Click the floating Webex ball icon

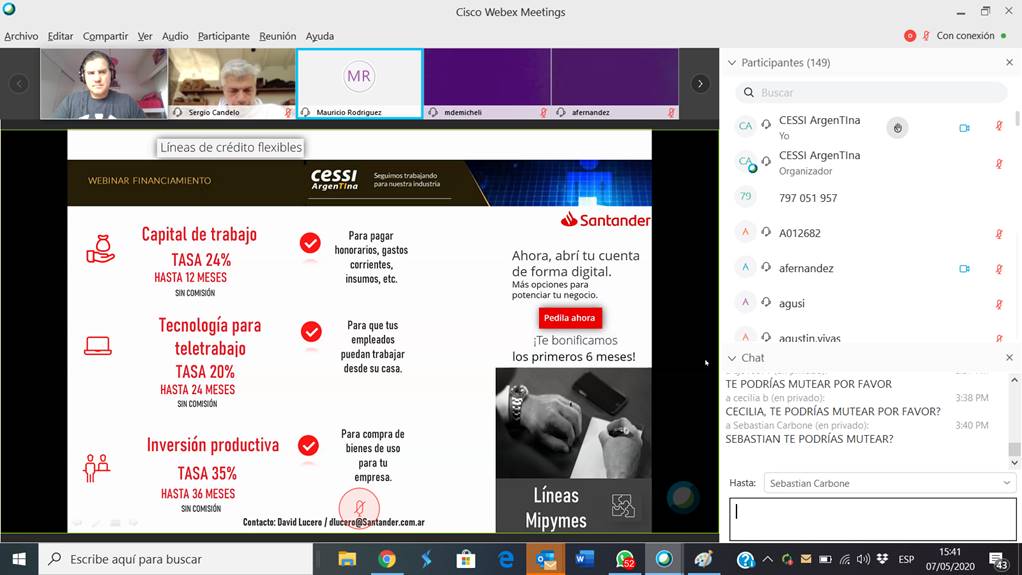tap(682, 497)
